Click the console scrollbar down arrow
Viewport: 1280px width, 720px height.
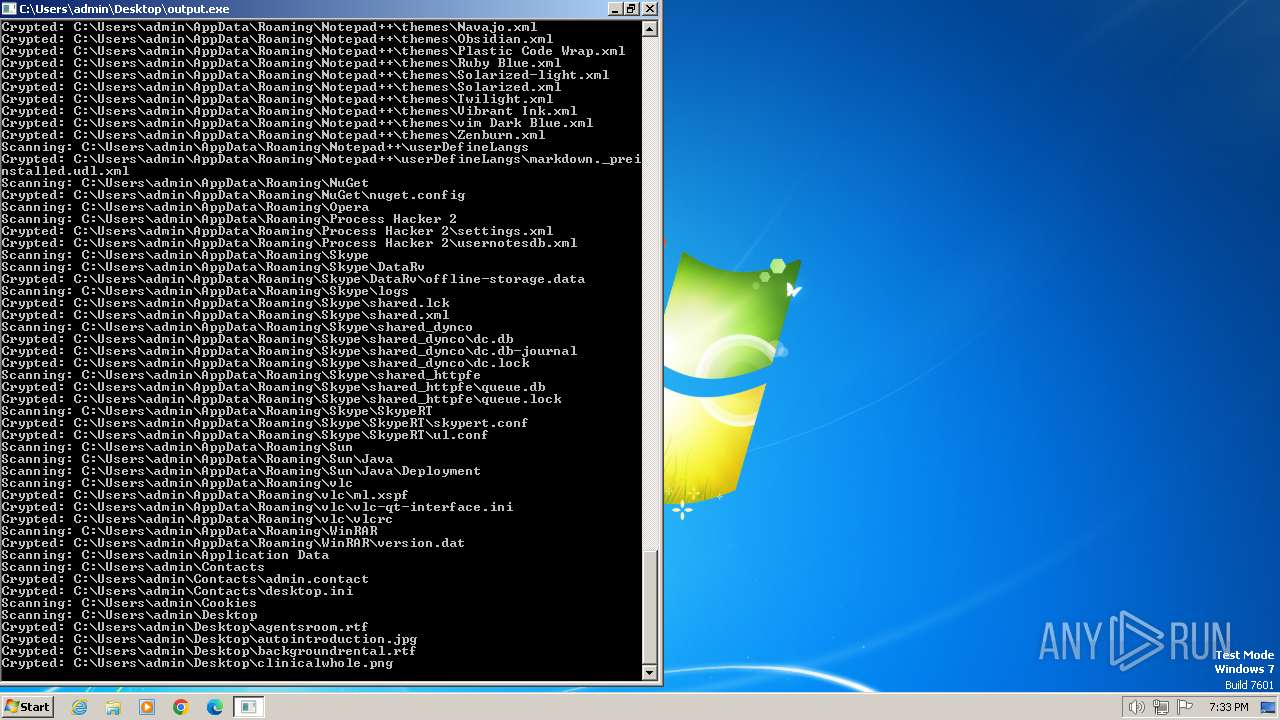coord(650,673)
